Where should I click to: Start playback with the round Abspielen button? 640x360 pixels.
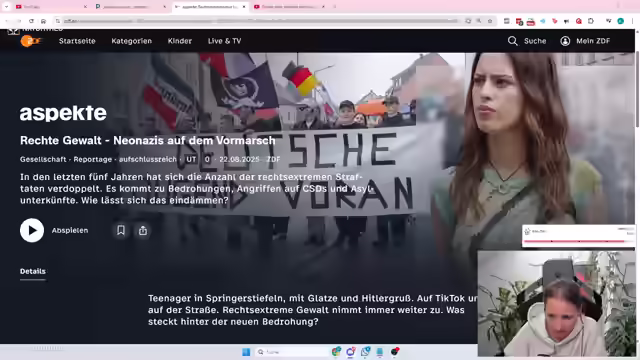(32, 230)
